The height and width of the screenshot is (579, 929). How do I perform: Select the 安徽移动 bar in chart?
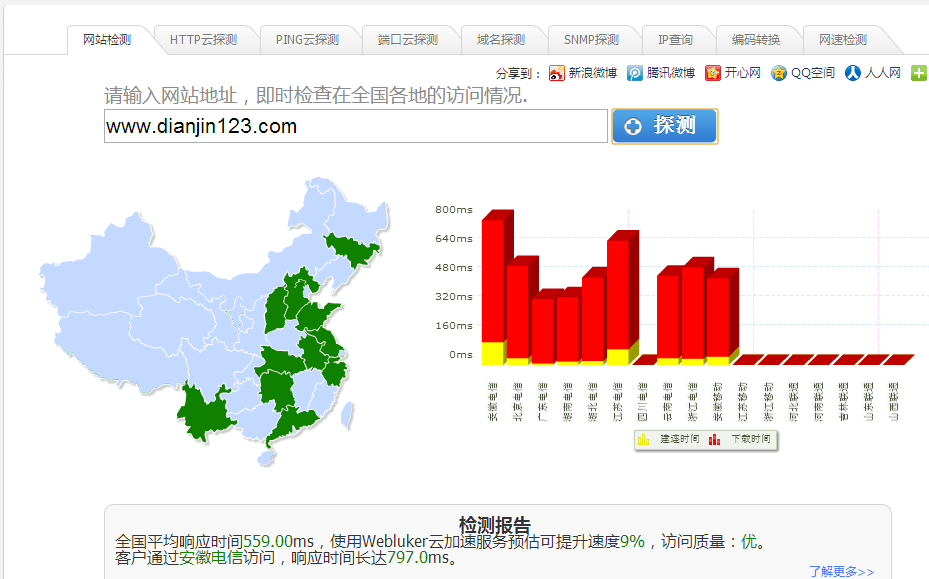click(x=719, y=317)
